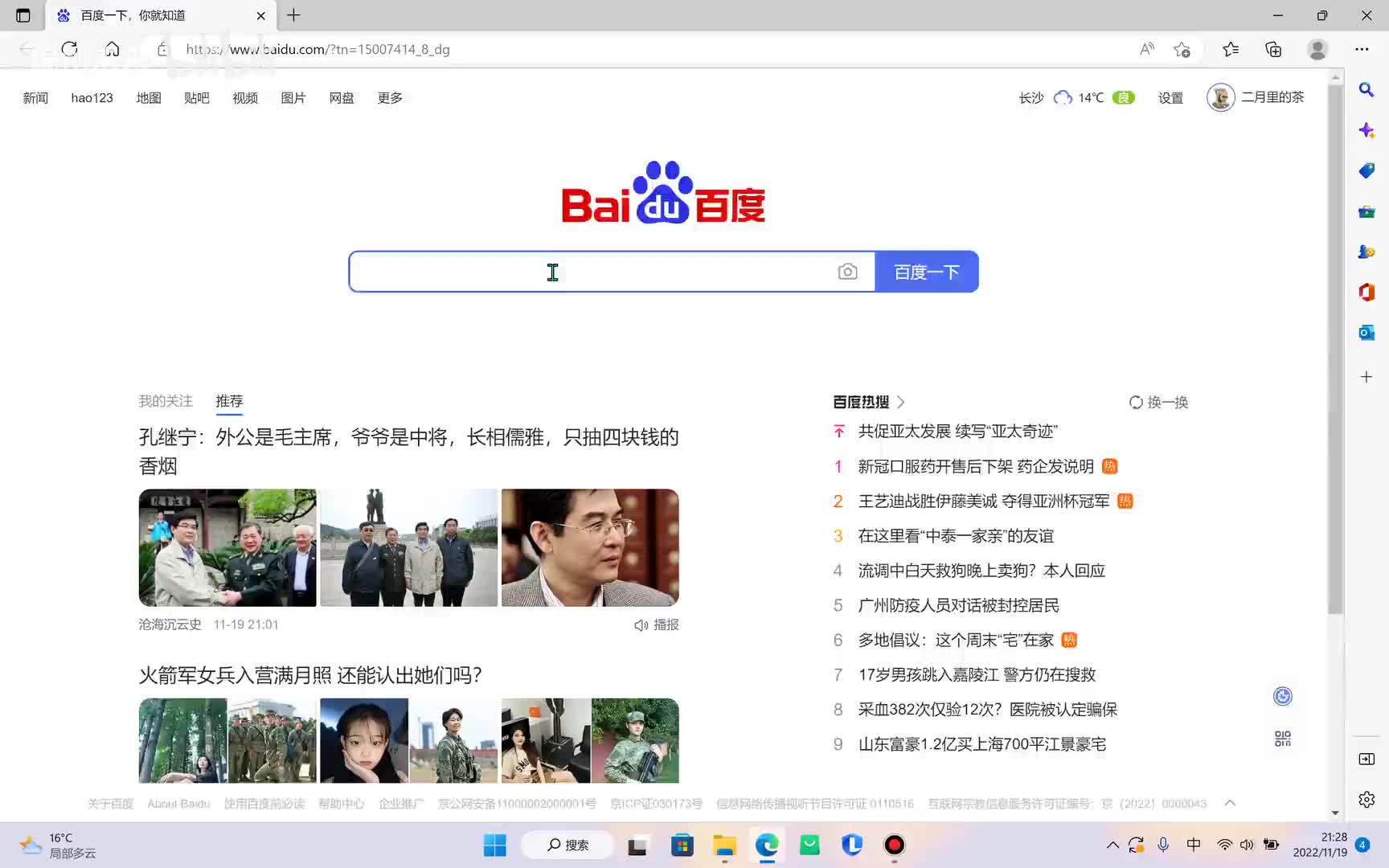Open the 视频 navigation link
1389x868 pixels.
pyautogui.click(x=245, y=98)
